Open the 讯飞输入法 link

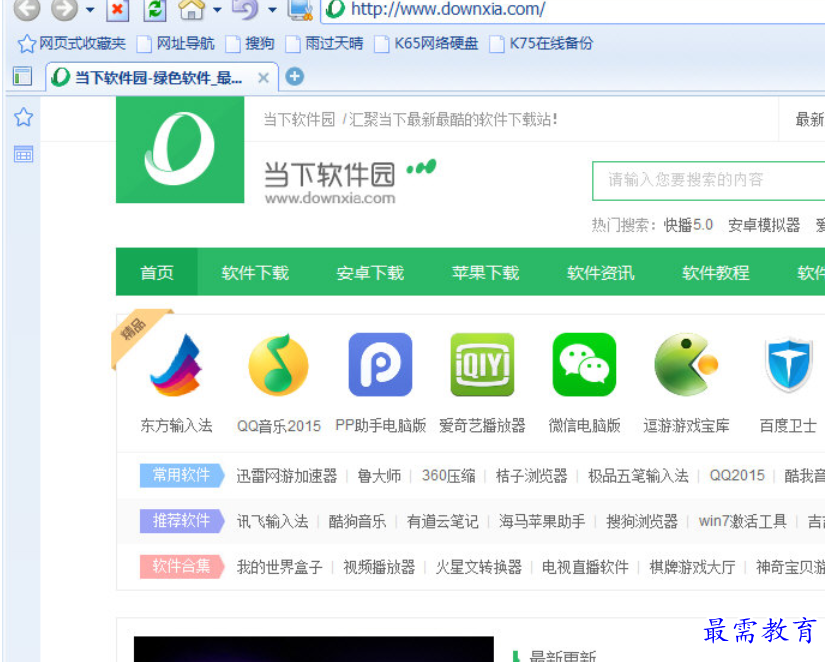pos(272,521)
